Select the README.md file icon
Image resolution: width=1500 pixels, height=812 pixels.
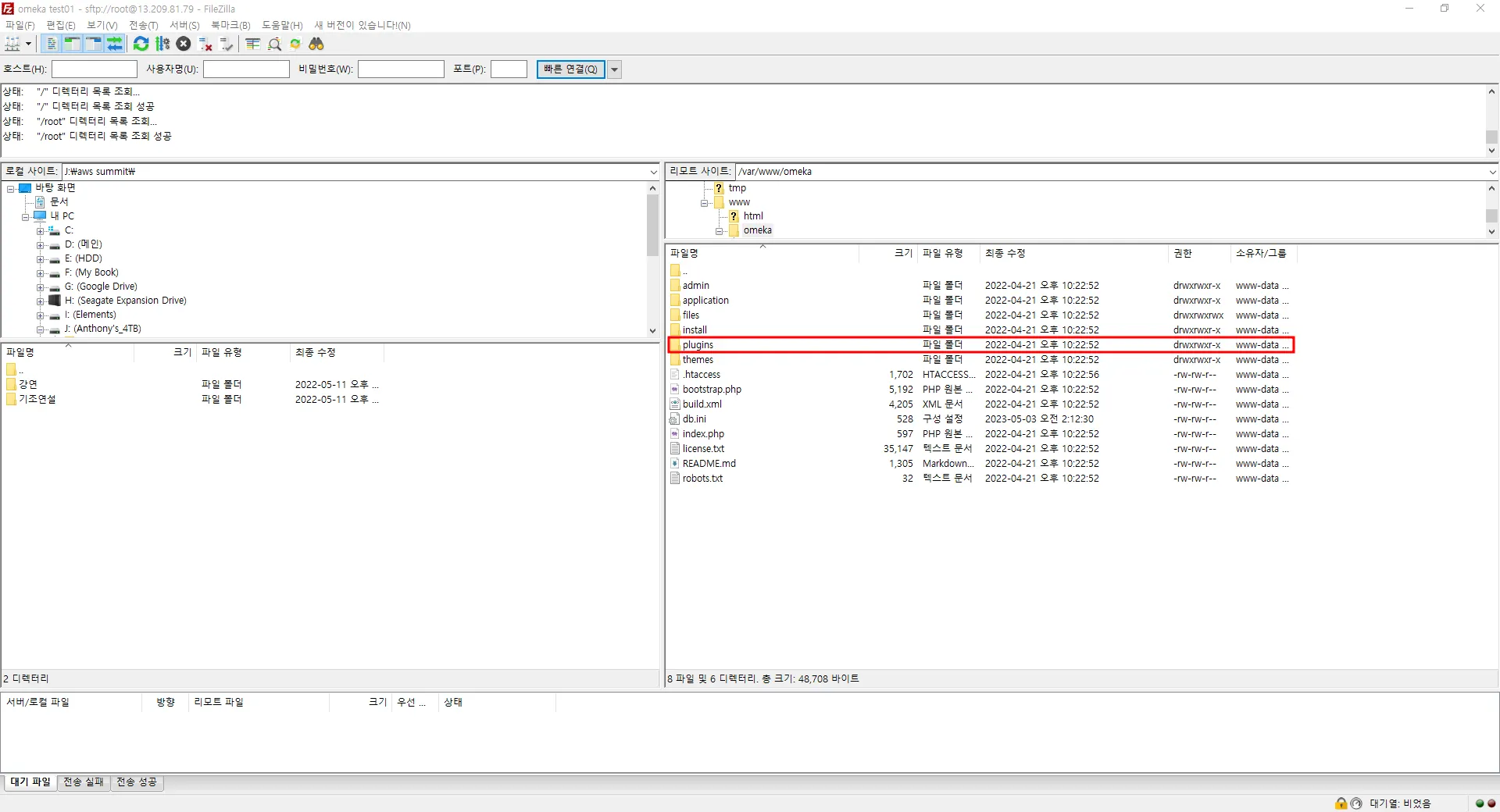[675, 464]
